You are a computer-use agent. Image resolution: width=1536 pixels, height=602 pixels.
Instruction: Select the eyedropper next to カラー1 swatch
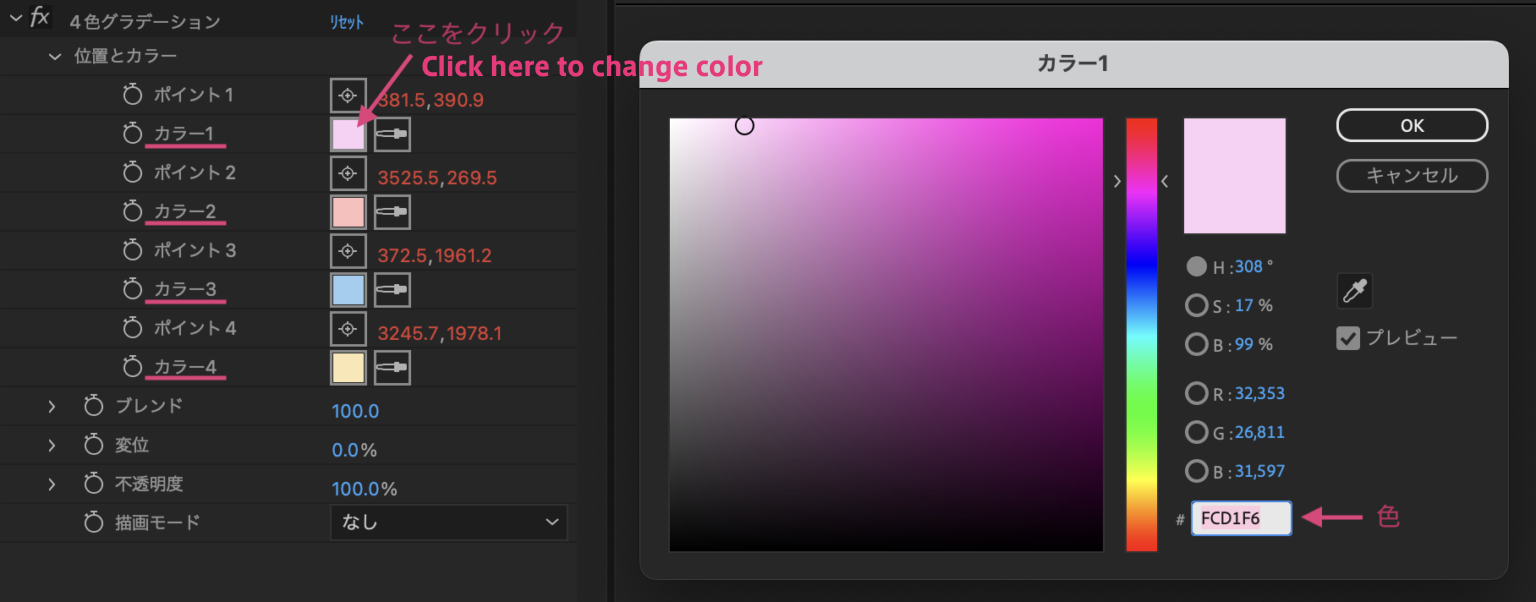pyautogui.click(x=393, y=134)
